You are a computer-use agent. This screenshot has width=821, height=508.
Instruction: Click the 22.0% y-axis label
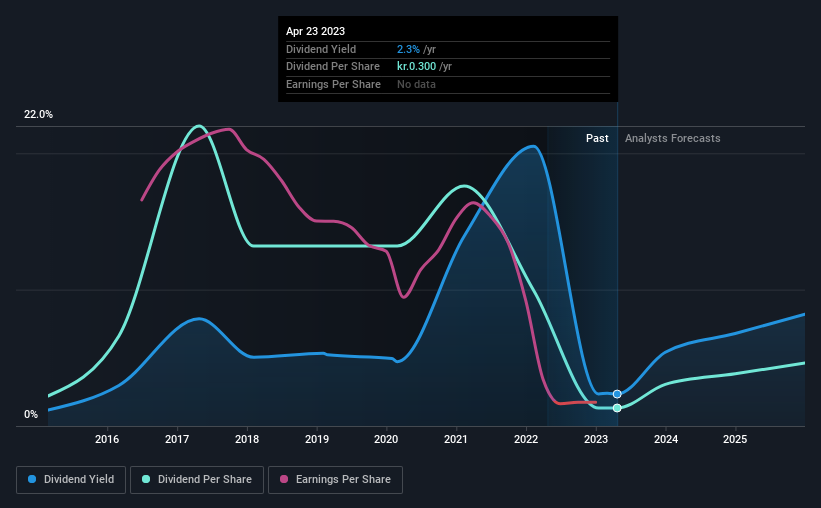38,115
